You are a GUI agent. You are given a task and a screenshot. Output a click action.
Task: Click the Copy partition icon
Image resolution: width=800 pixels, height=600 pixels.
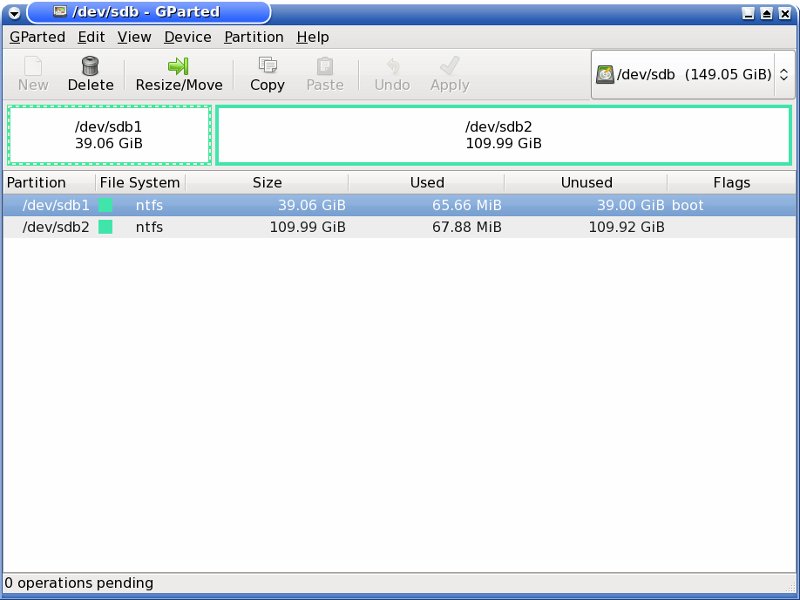click(x=267, y=66)
